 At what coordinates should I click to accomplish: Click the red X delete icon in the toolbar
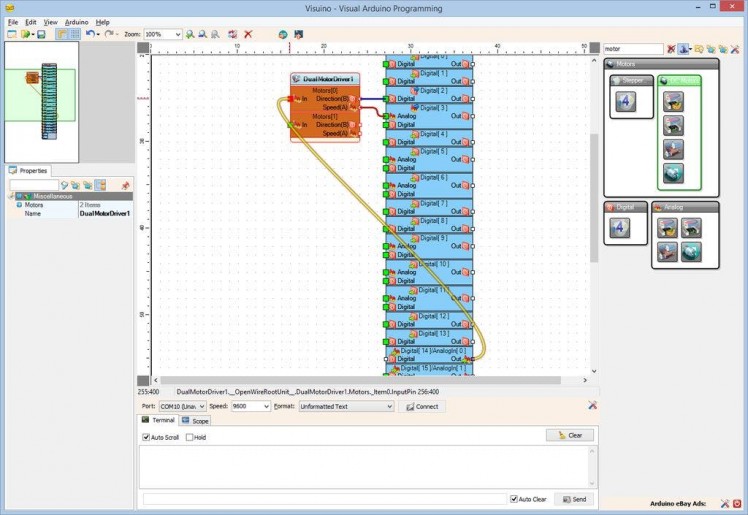click(248, 34)
